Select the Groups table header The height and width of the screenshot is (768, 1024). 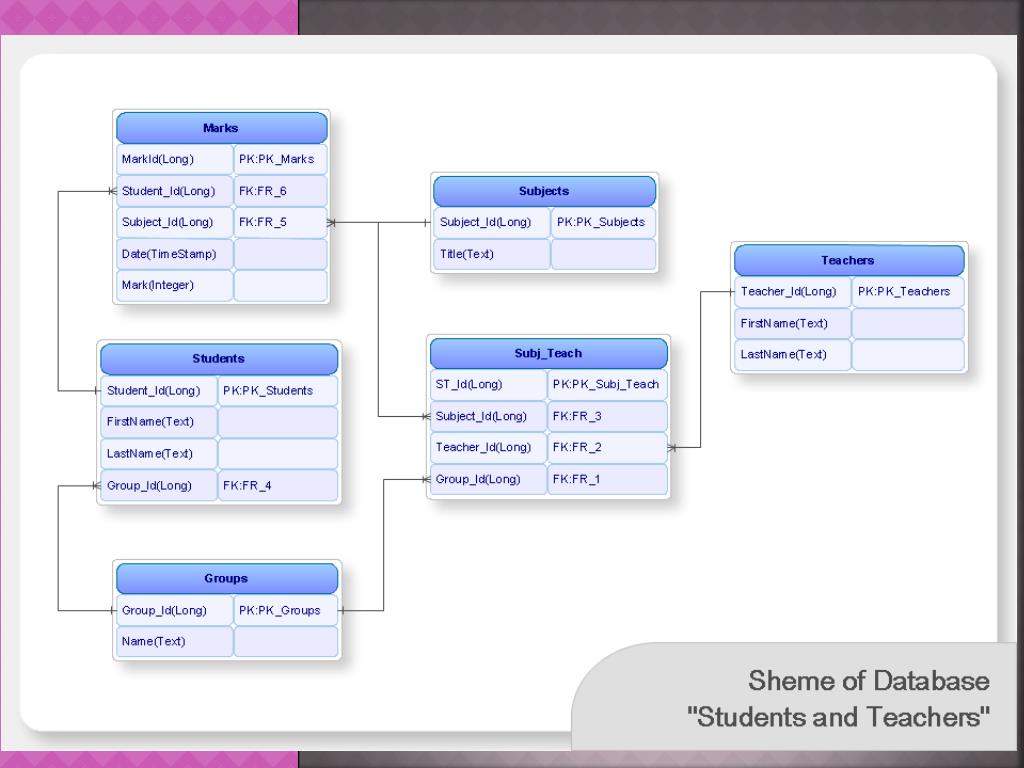(x=226, y=578)
